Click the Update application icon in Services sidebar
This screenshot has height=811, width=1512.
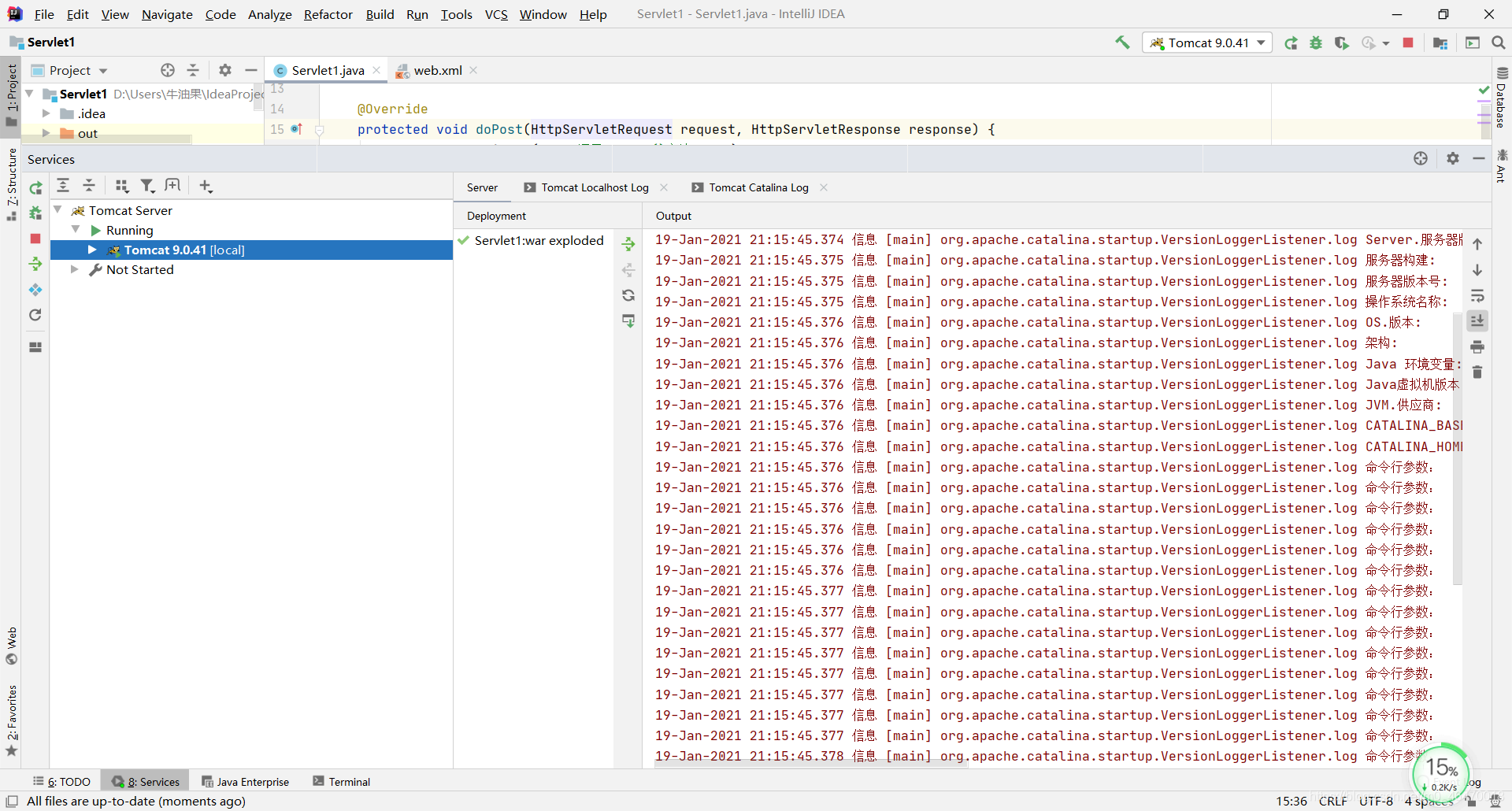[x=35, y=315]
